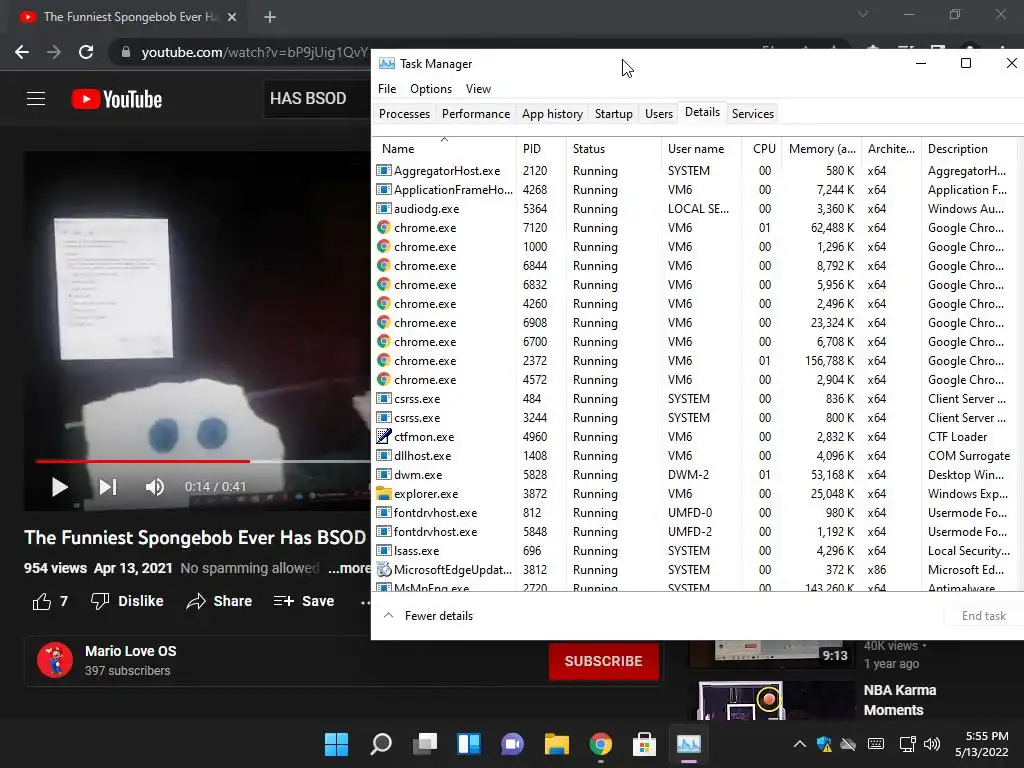Sort by the Name column header
The image size is (1024, 768).
[444, 149]
